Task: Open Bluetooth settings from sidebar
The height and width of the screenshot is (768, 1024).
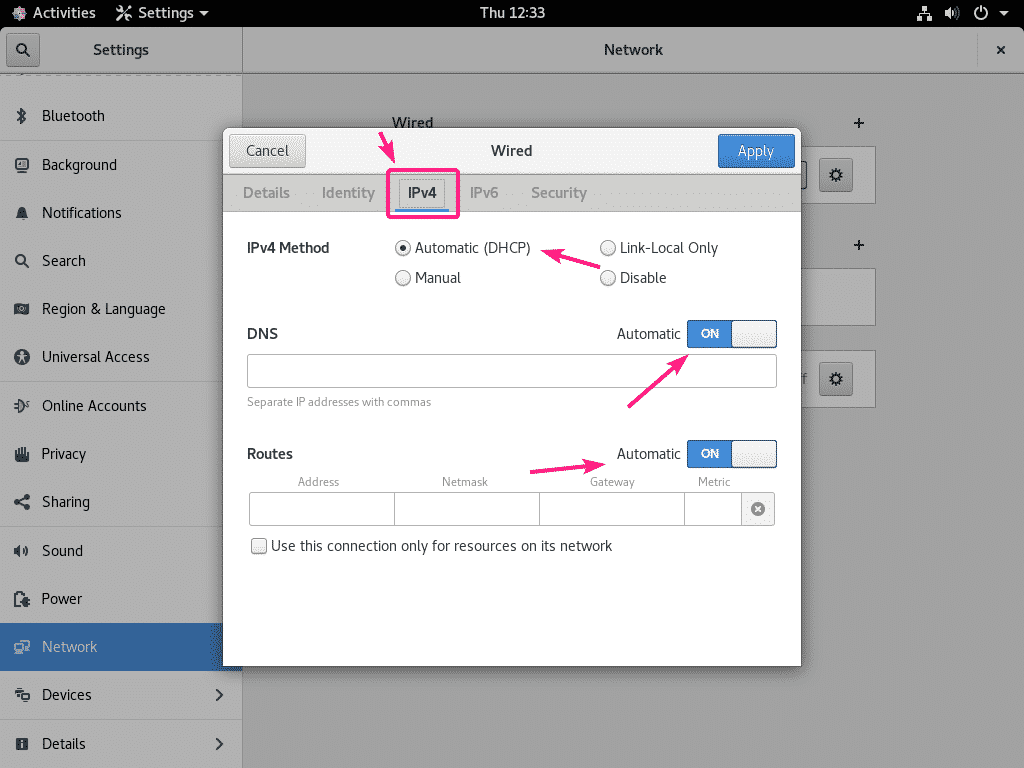Action: (121, 116)
